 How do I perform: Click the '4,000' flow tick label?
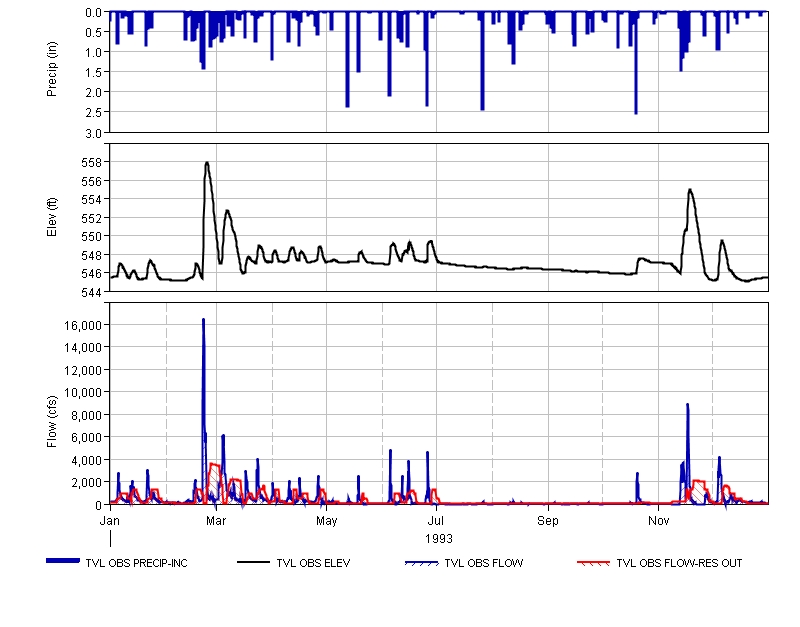point(86,461)
